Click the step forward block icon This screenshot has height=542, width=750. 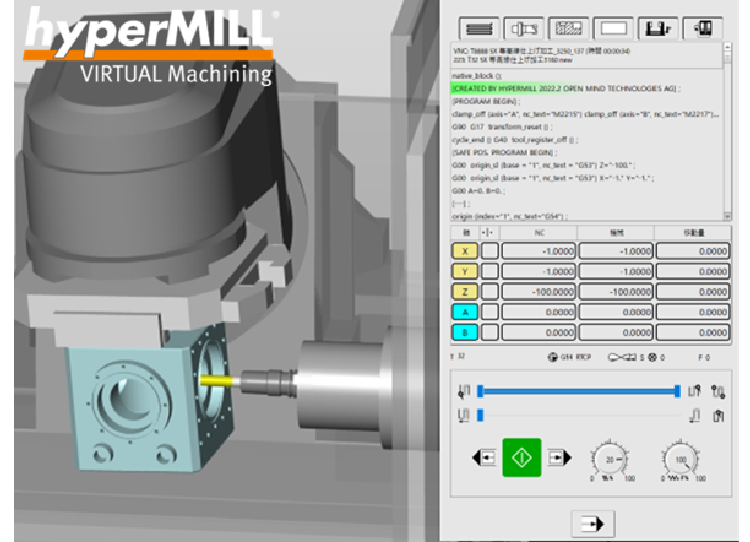click(x=559, y=458)
